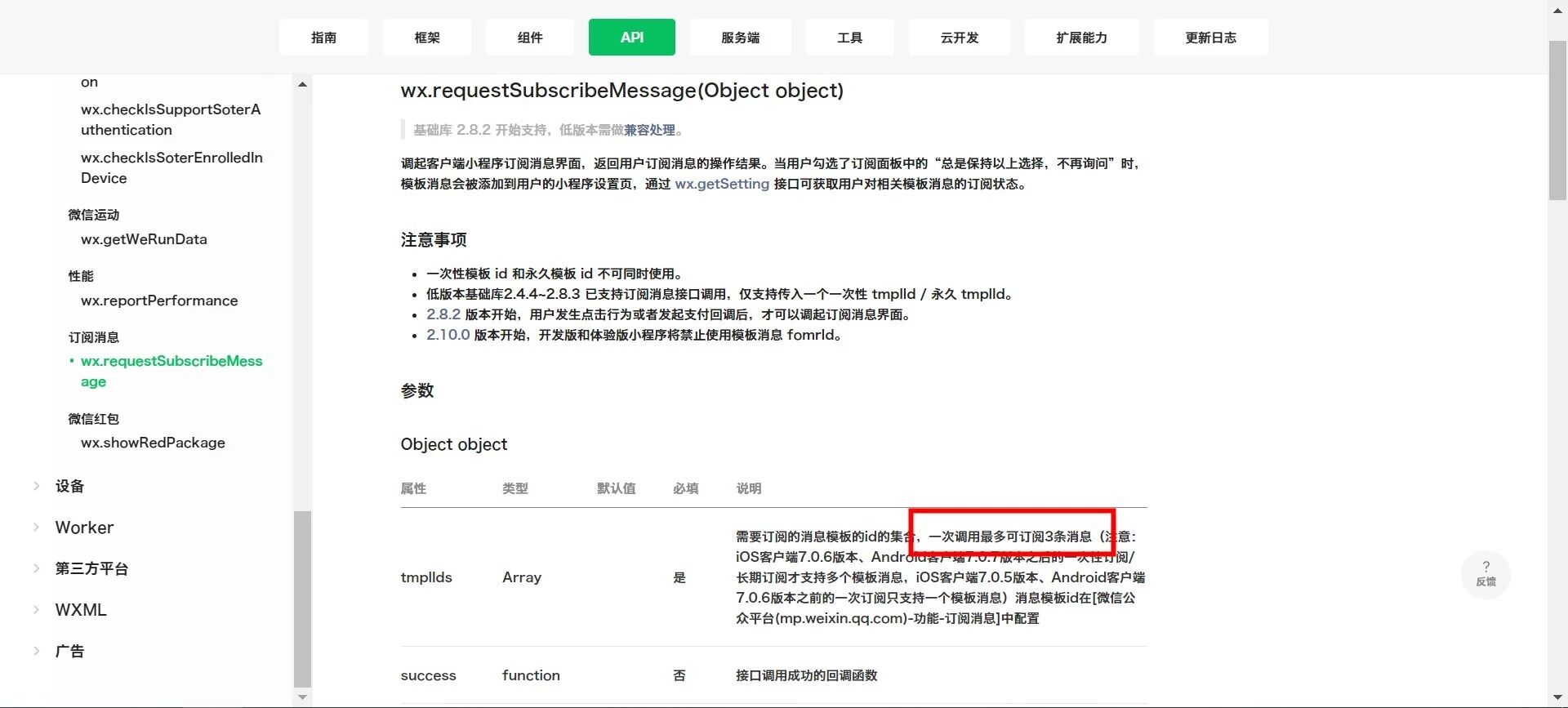The width and height of the screenshot is (1568, 708).
Task: Click the 订阅消息 sidebar heading
Action: [x=94, y=337]
